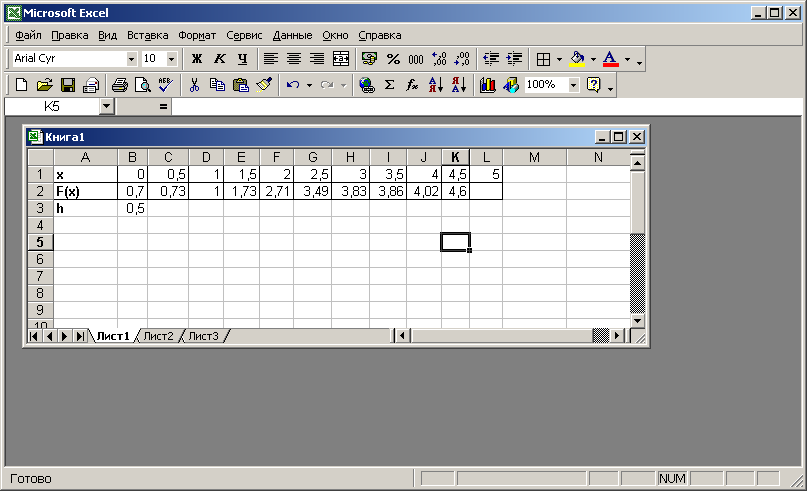Save the workbook
This screenshot has height=491, width=807.
pyautogui.click(x=67, y=84)
